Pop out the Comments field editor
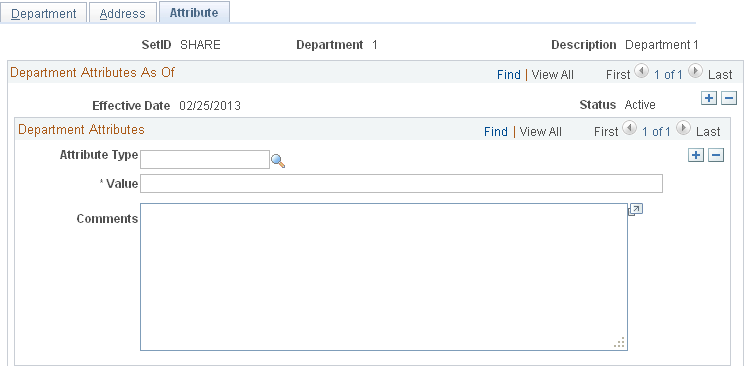 (x=635, y=210)
